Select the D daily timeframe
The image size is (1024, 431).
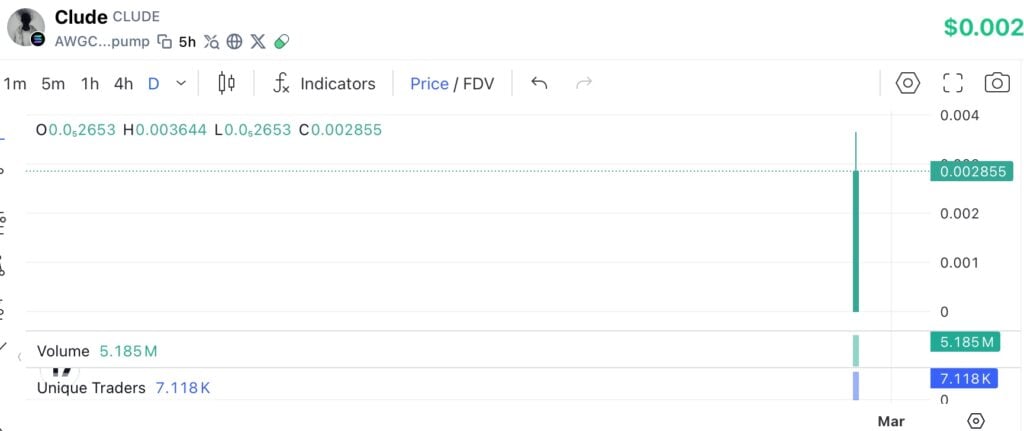(x=153, y=84)
